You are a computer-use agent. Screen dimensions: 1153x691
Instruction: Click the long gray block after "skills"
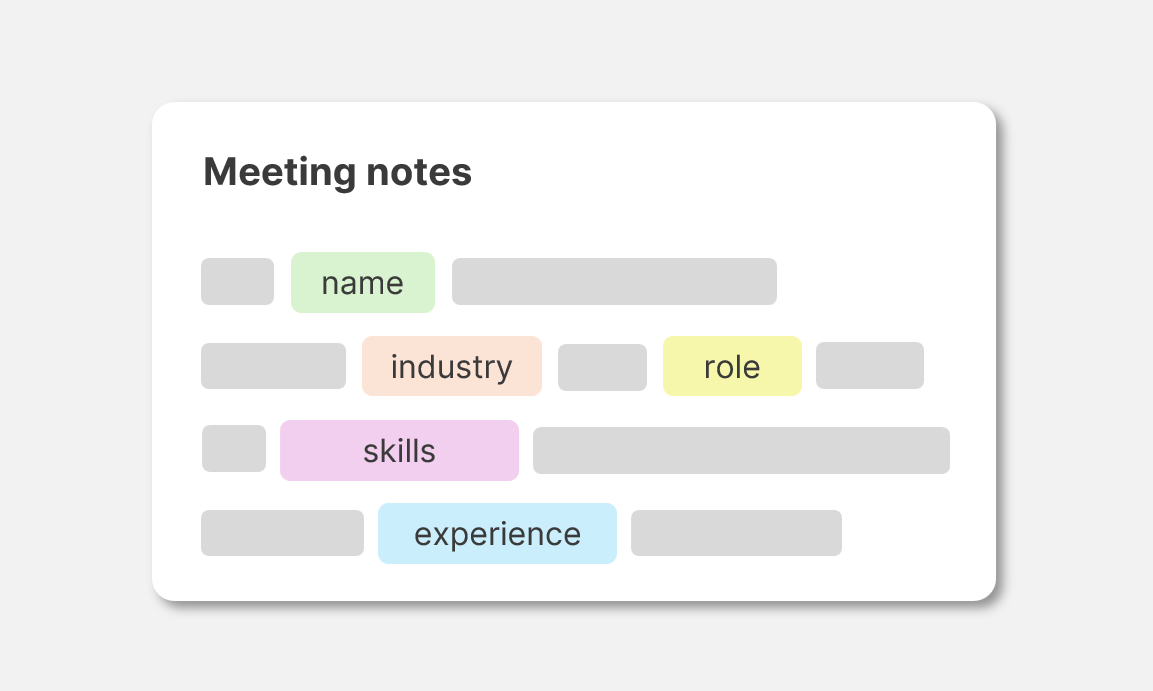point(741,451)
